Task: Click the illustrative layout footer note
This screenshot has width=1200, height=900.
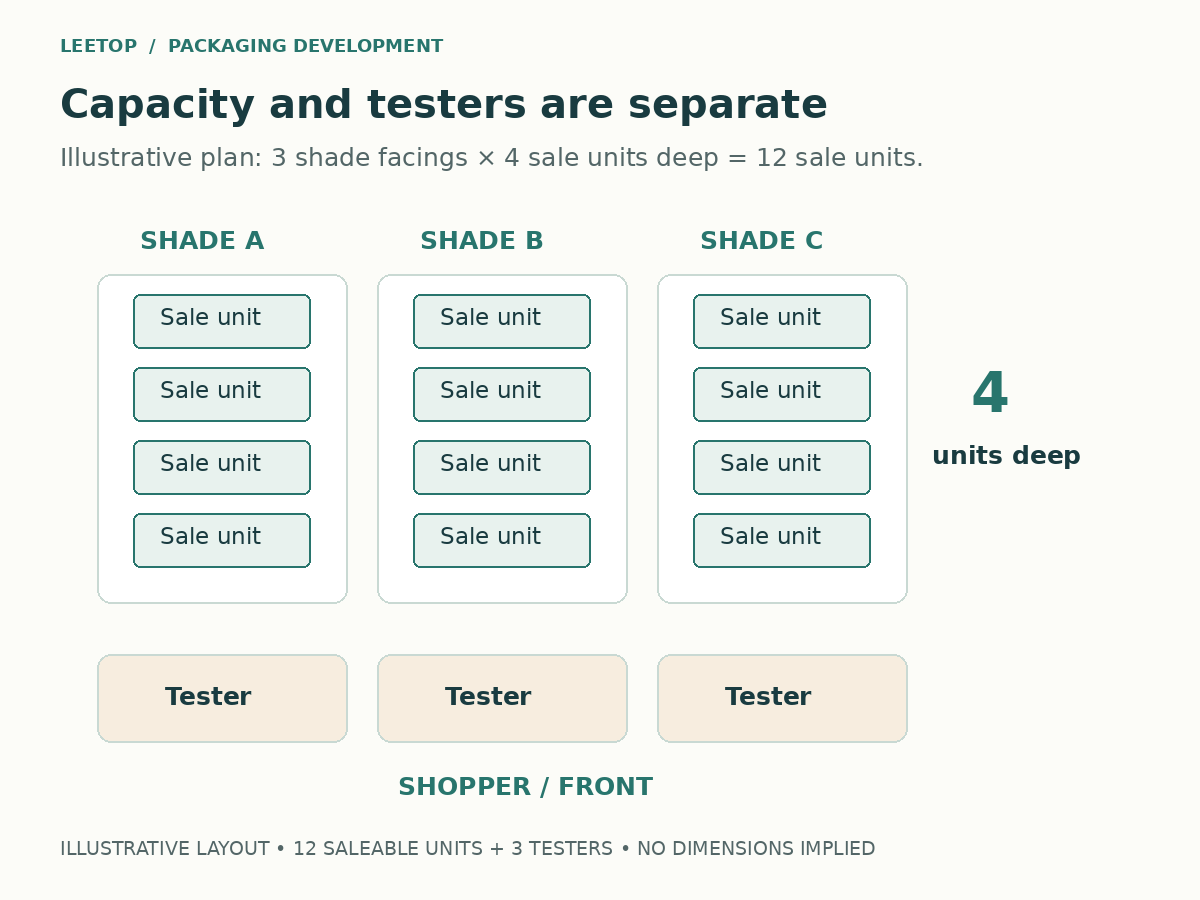Action: pos(467,849)
